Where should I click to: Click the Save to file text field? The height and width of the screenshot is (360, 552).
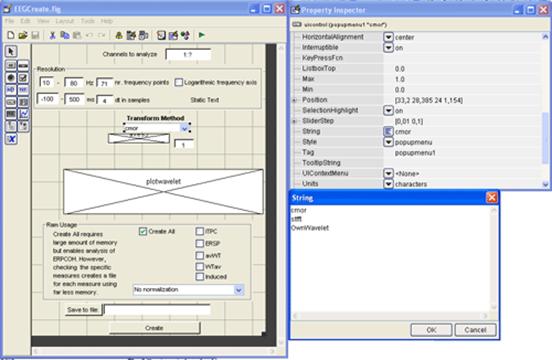[157, 310]
